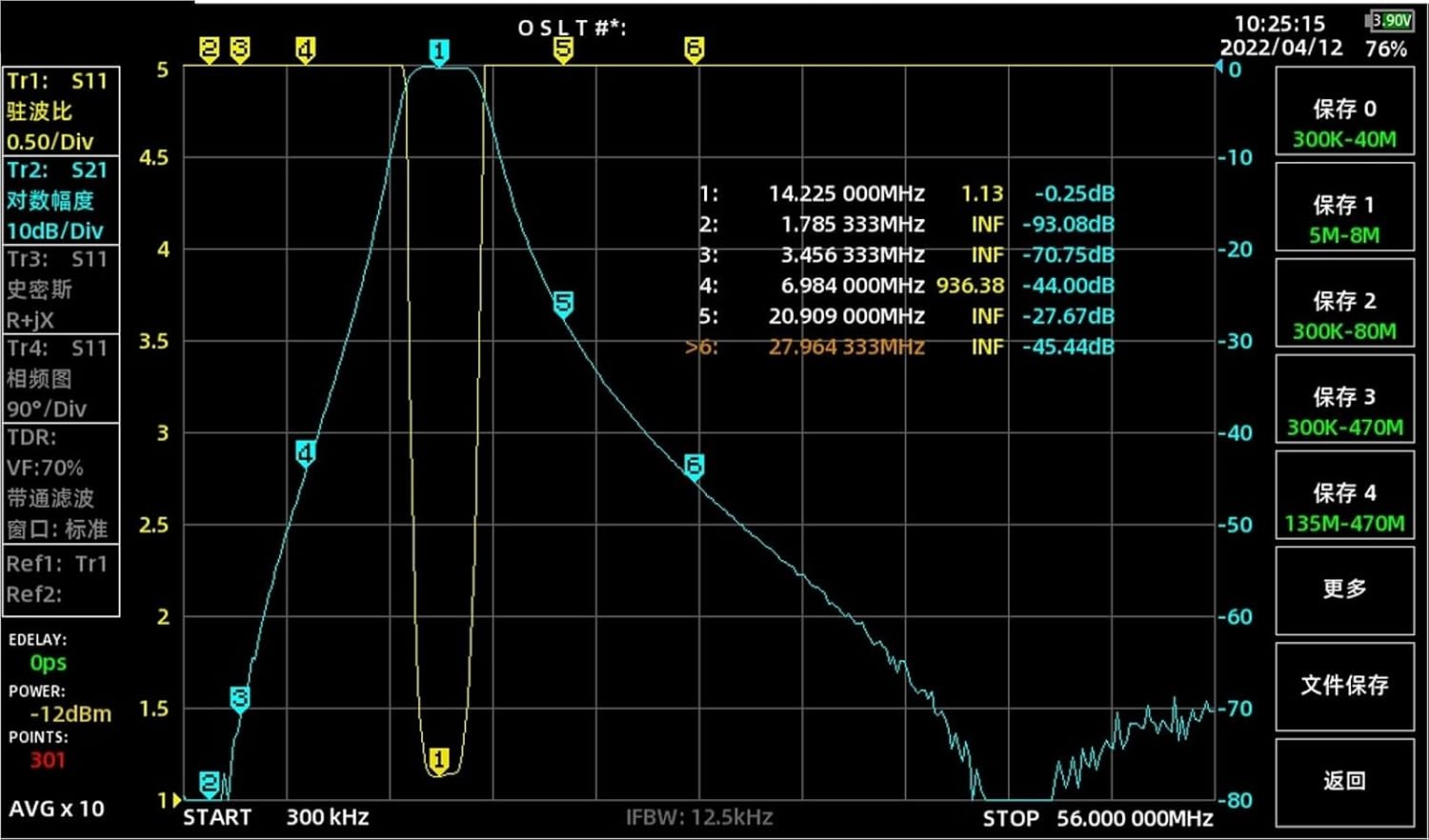Tap cyan marker 6 on S21 curve
The height and width of the screenshot is (840, 1429).
click(x=694, y=467)
